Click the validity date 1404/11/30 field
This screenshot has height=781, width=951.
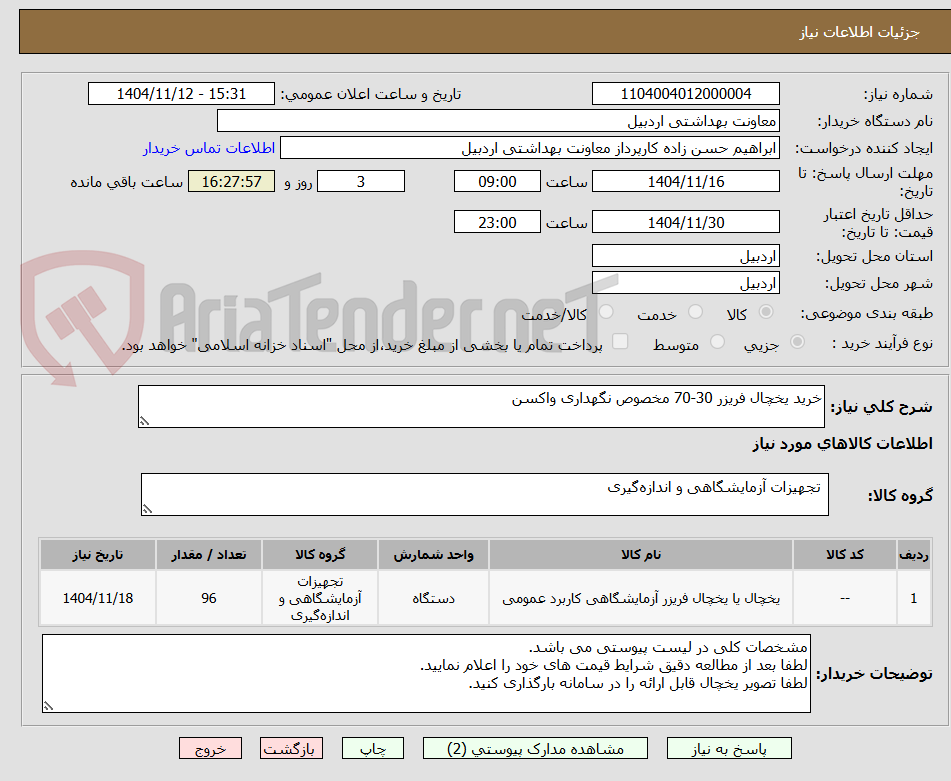(x=686, y=222)
